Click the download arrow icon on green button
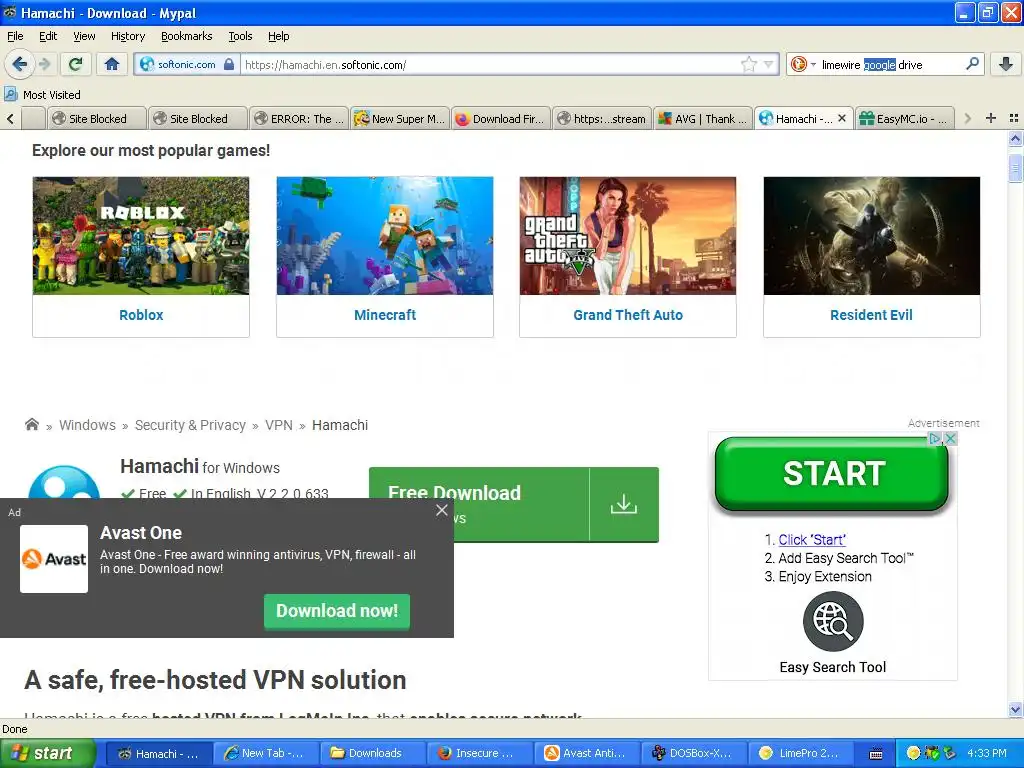Viewport: 1024px width, 768px height. pyautogui.click(x=624, y=504)
